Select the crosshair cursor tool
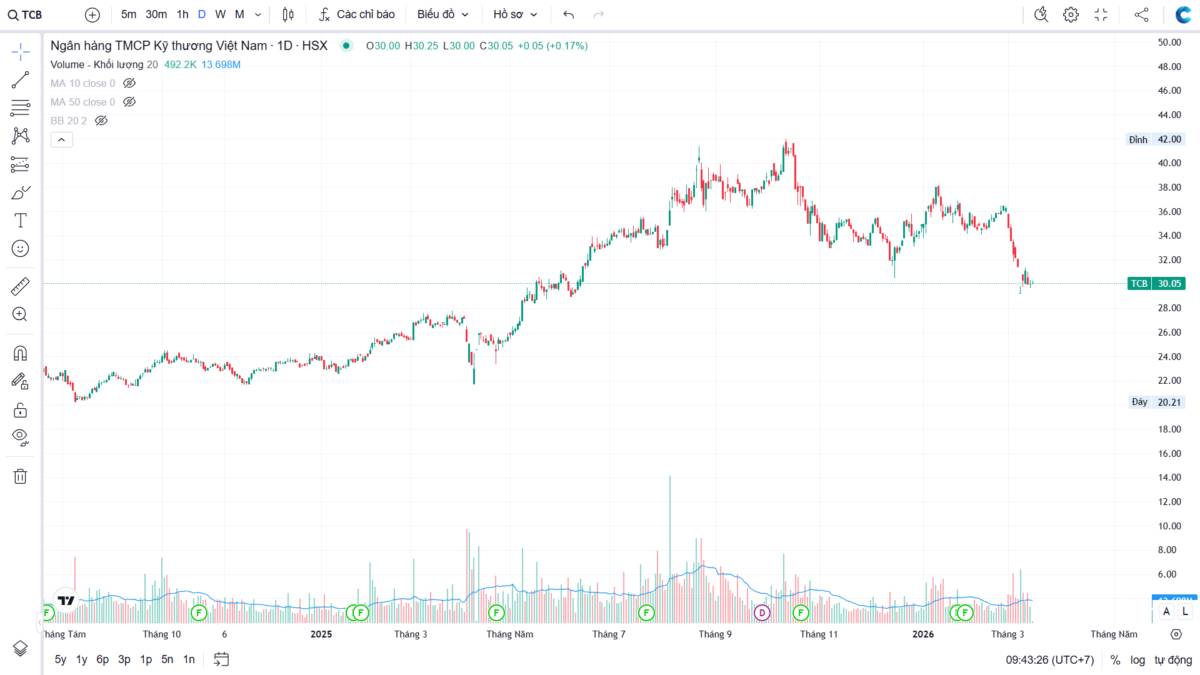This screenshot has height=675, width=1200. point(20,53)
